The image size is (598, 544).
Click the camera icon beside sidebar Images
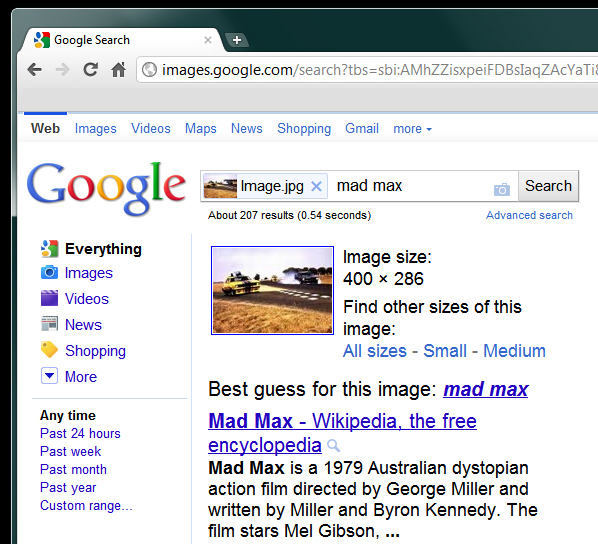(x=49, y=272)
